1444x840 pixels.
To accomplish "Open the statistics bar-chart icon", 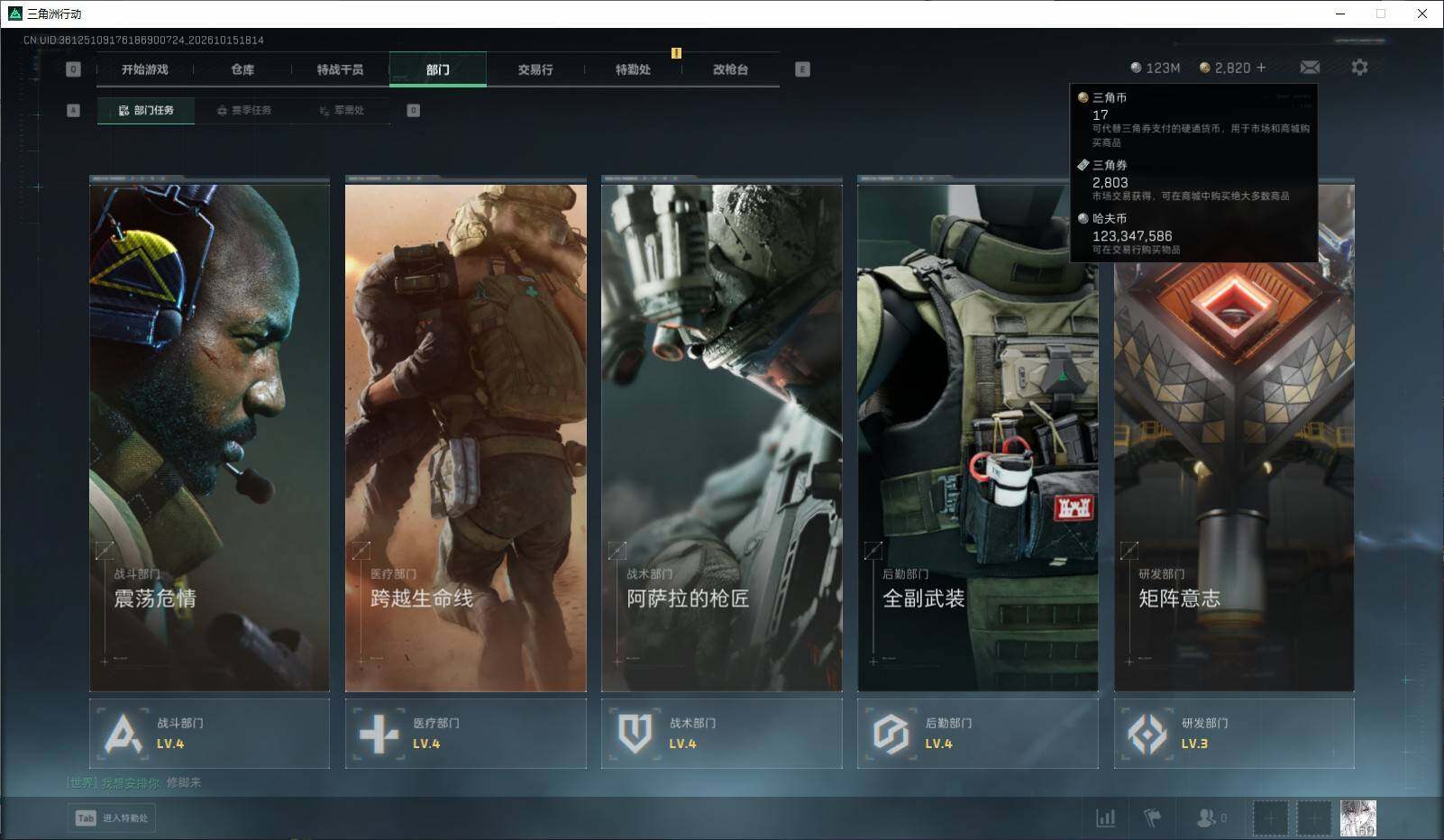I will click(1105, 818).
